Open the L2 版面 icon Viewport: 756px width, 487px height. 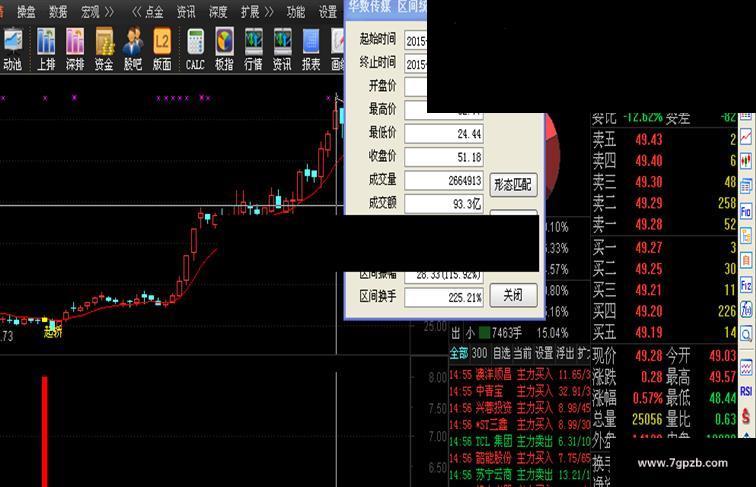(162, 49)
